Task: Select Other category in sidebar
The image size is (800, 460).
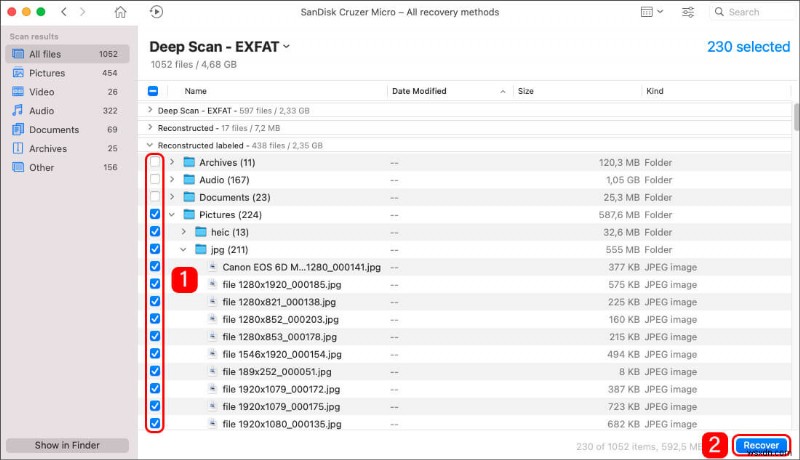Action: (x=67, y=167)
